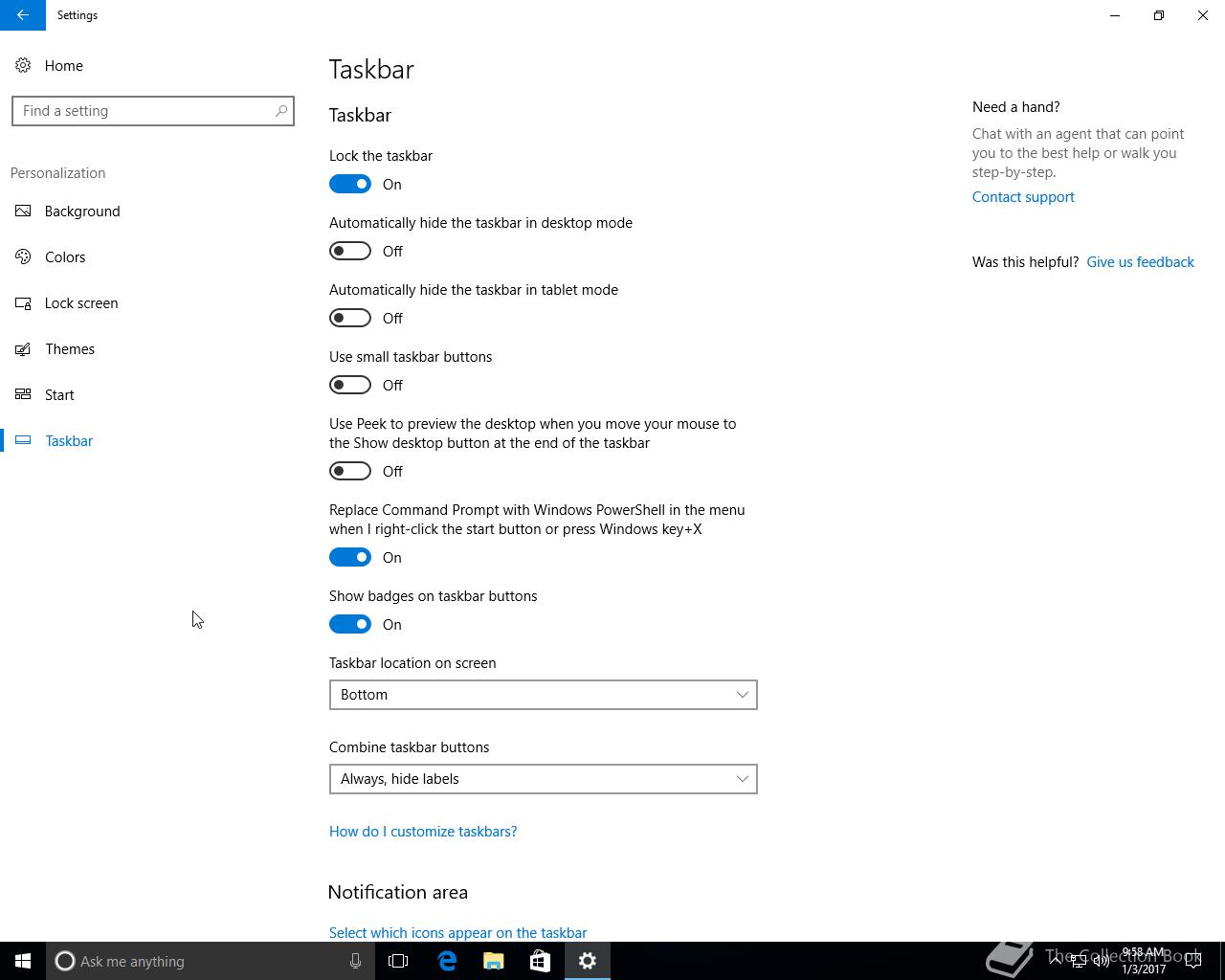The image size is (1225, 980).
Task: Open Home via the gear icon
Action: pos(23,66)
